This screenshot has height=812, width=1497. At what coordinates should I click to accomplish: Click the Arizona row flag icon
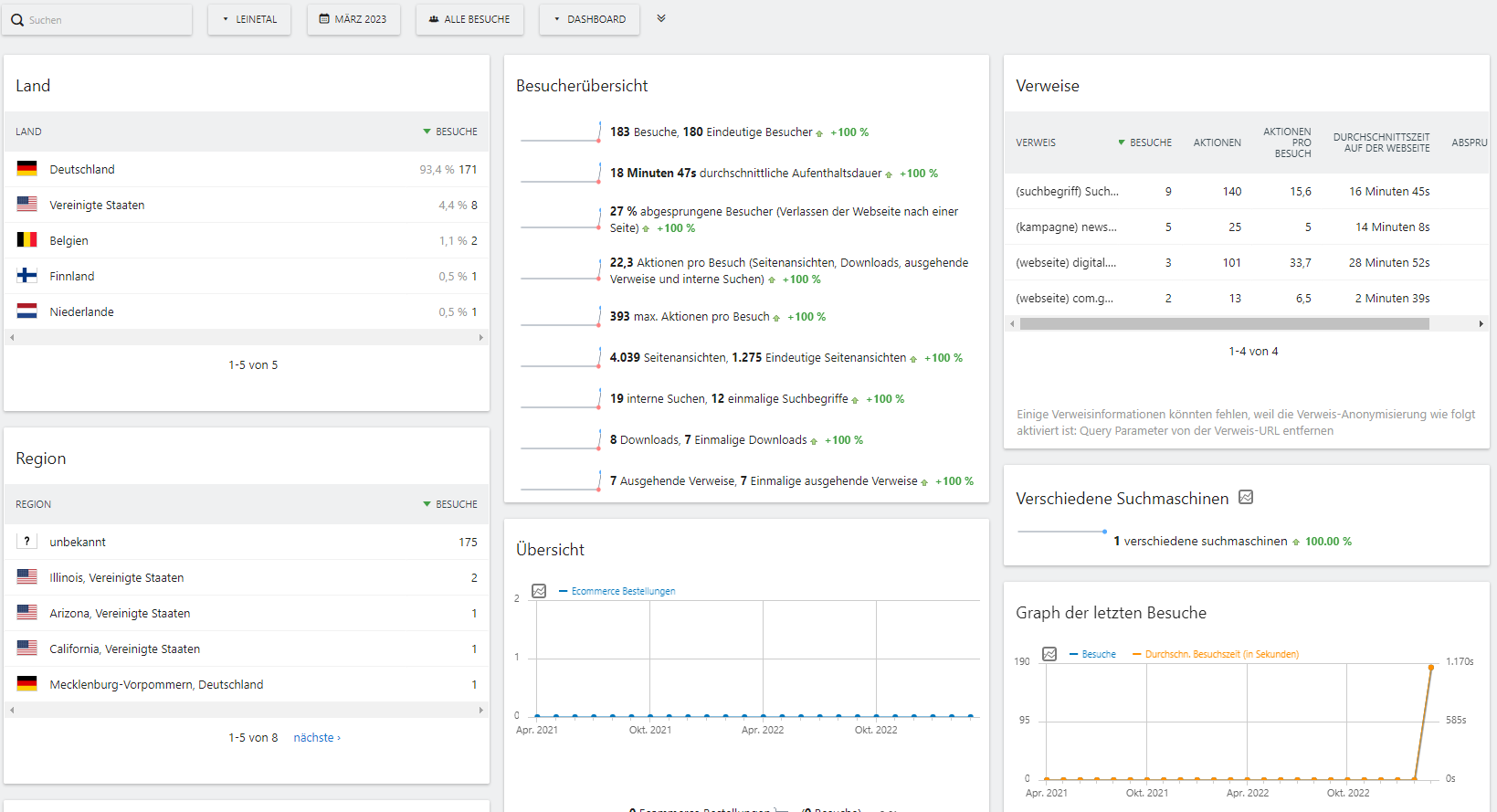point(27,613)
